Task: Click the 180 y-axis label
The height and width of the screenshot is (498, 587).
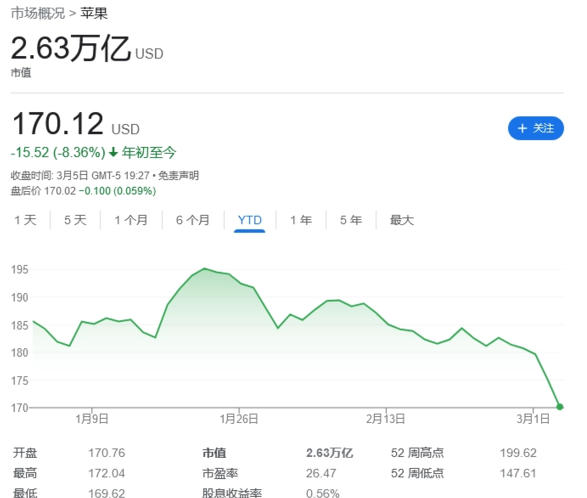Action: coord(20,353)
